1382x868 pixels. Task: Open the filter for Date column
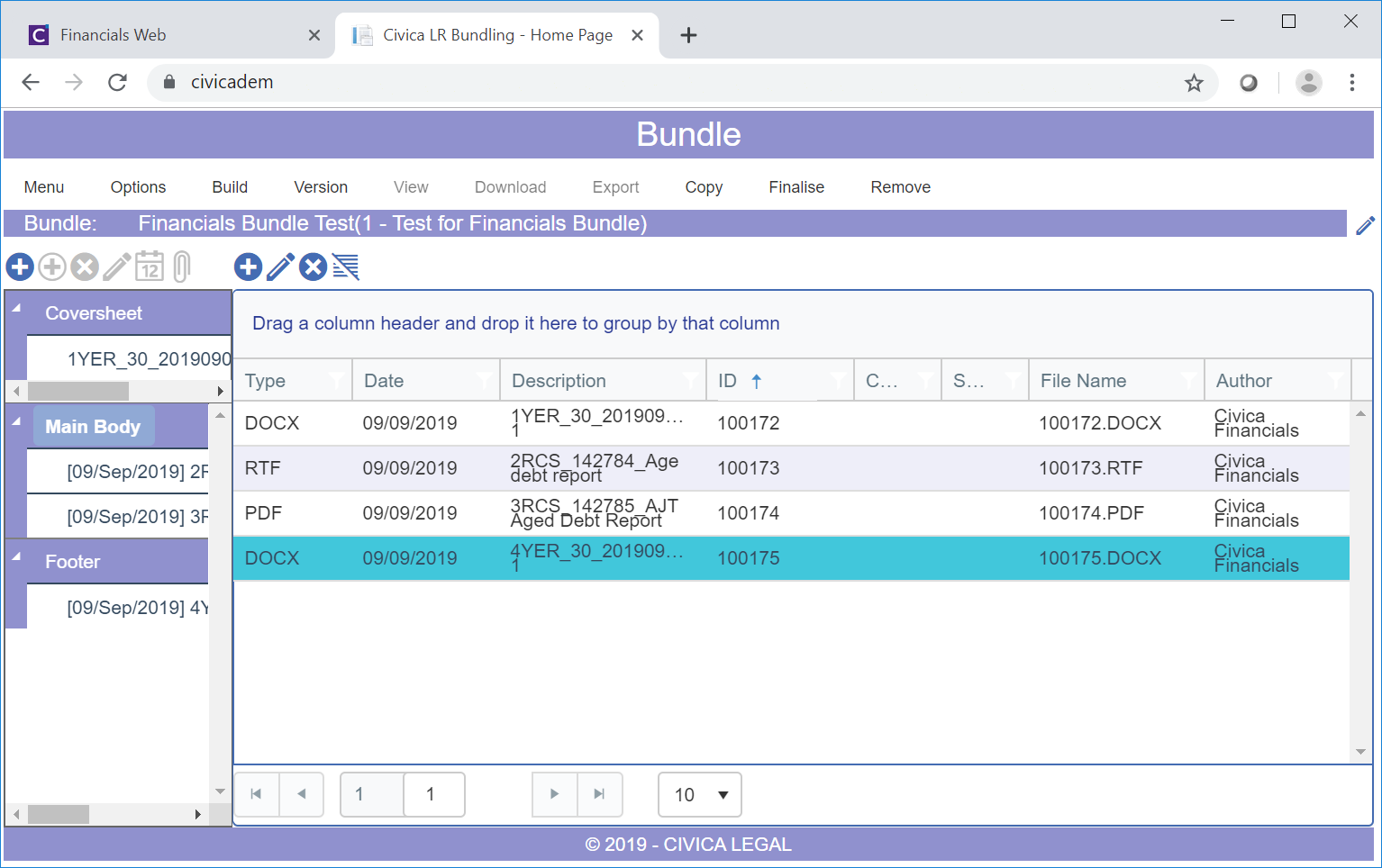[x=485, y=380]
